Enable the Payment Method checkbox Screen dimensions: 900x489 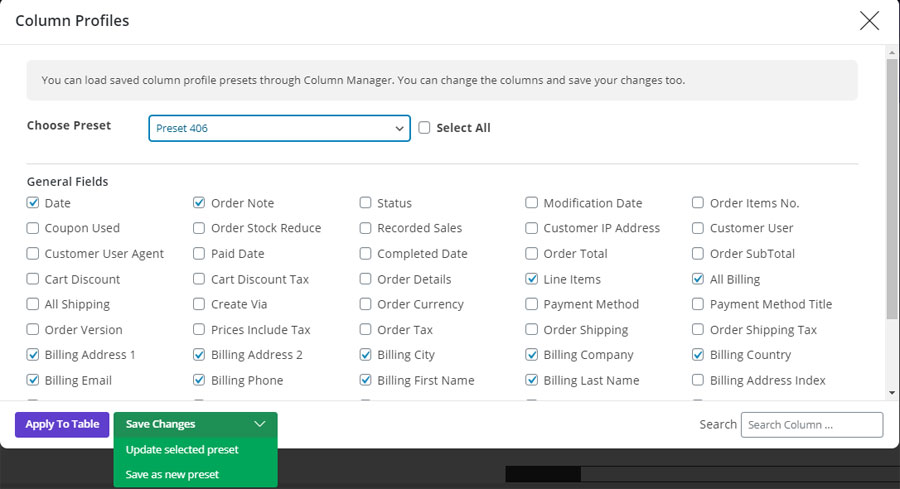(532, 304)
